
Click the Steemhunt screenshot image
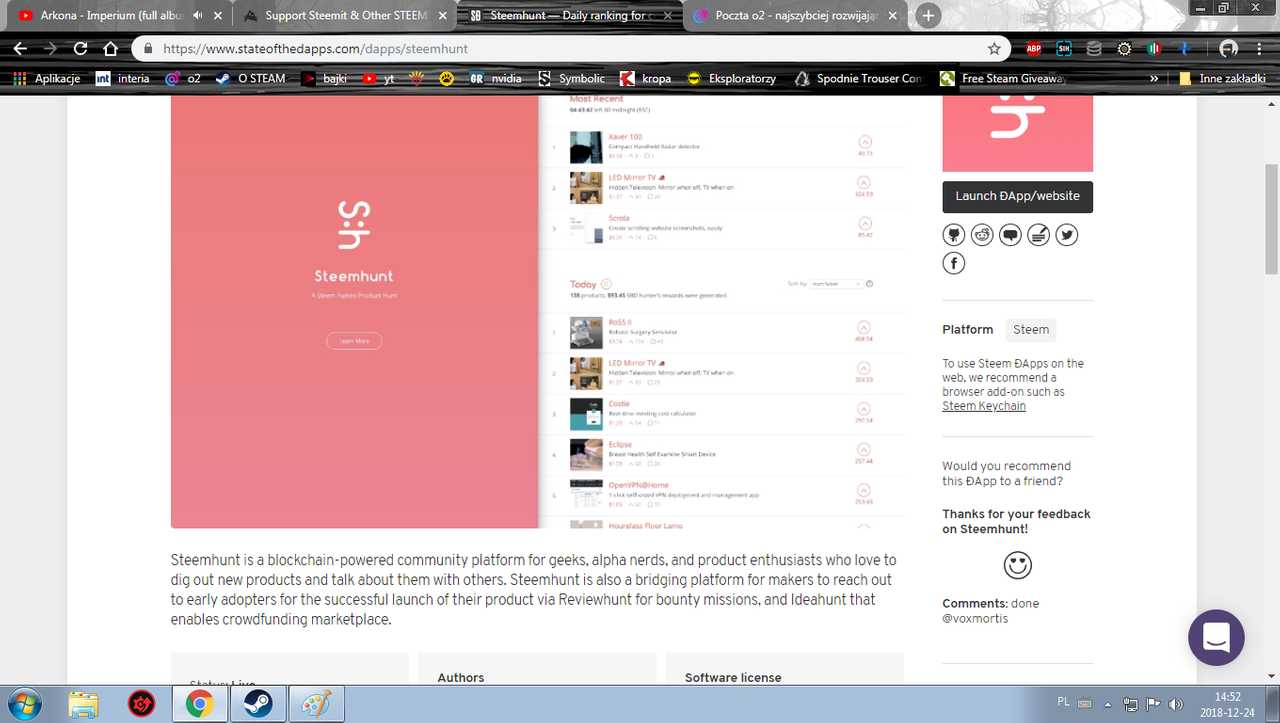click(x=537, y=312)
